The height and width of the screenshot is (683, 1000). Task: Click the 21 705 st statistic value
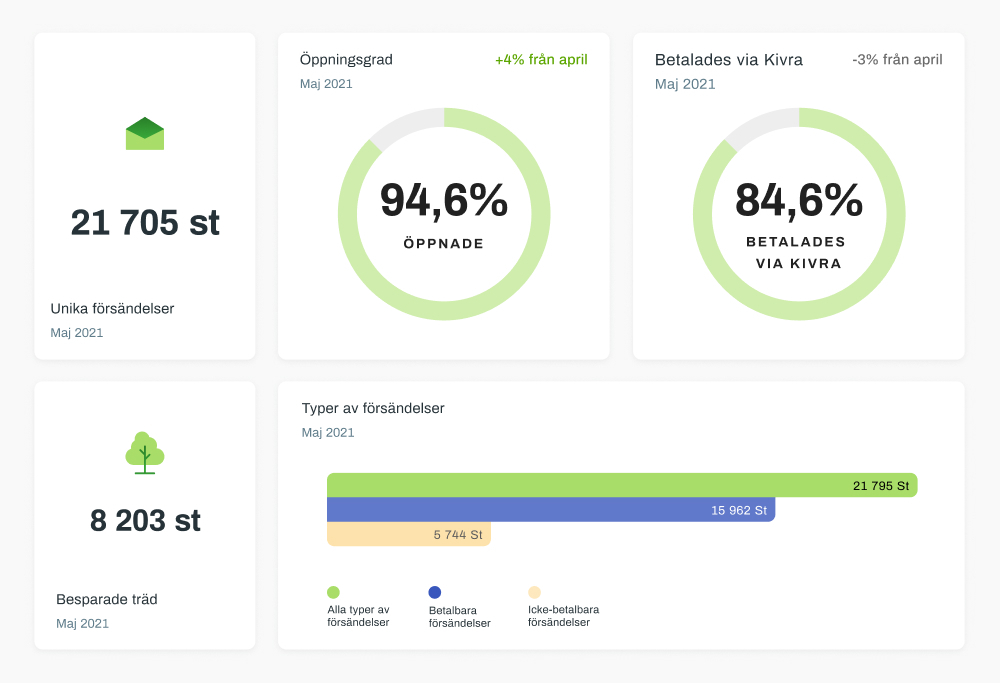click(144, 223)
